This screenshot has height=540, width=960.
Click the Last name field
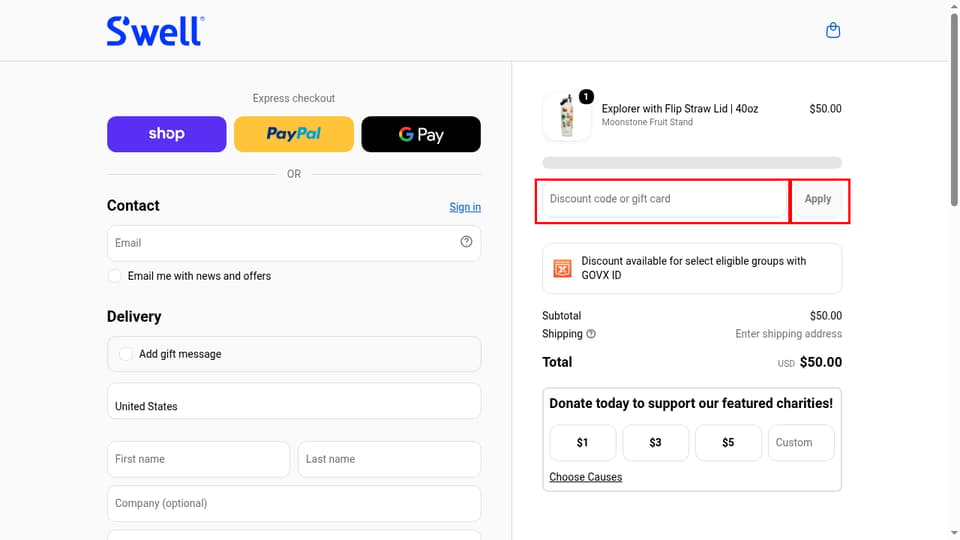[x=389, y=459]
